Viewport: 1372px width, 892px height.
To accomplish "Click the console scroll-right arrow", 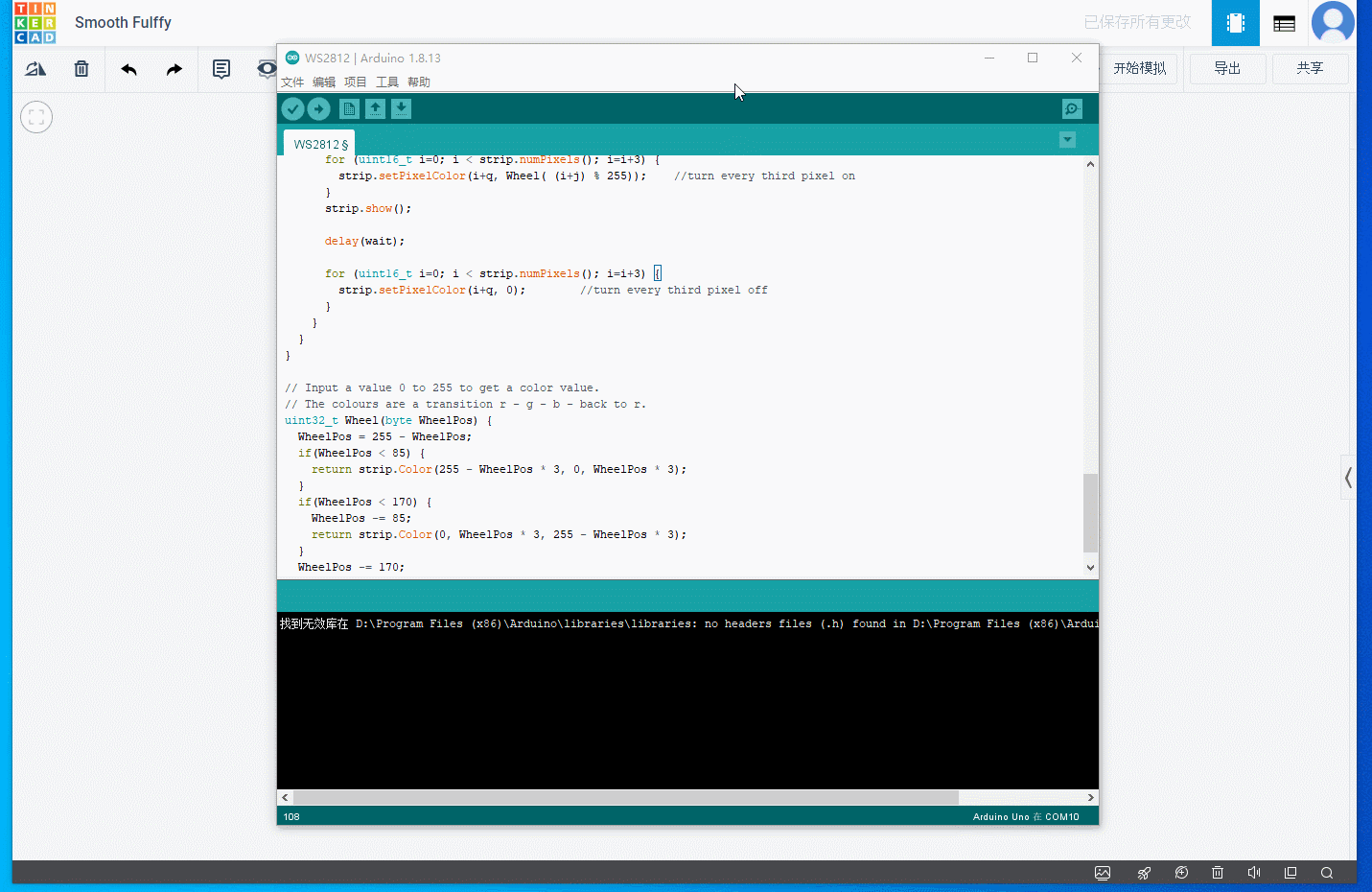I will (x=1091, y=798).
